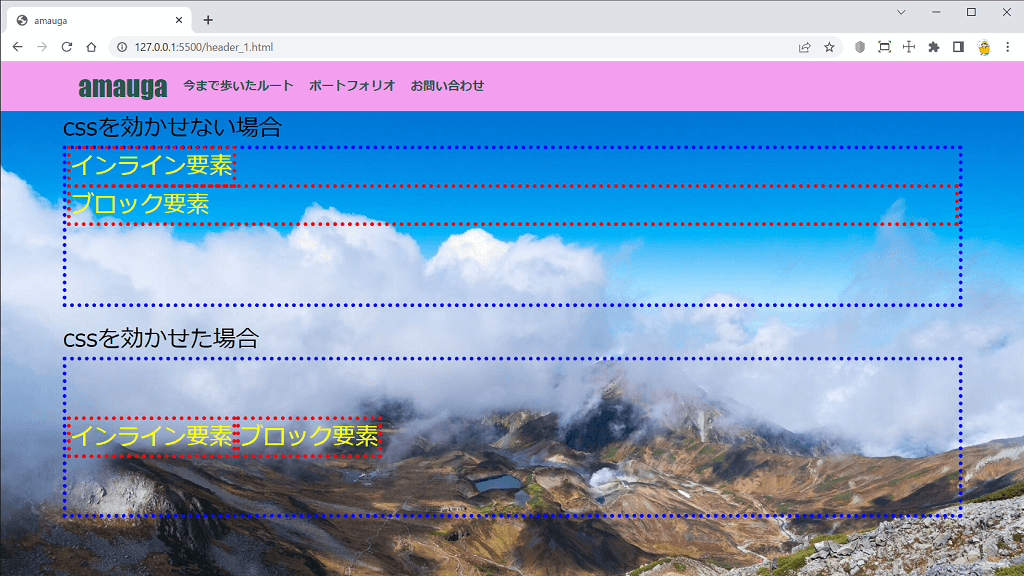Viewport: 1024px width, 576px height.
Task: Open a new browser tab
Action: (x=208, y=20)
